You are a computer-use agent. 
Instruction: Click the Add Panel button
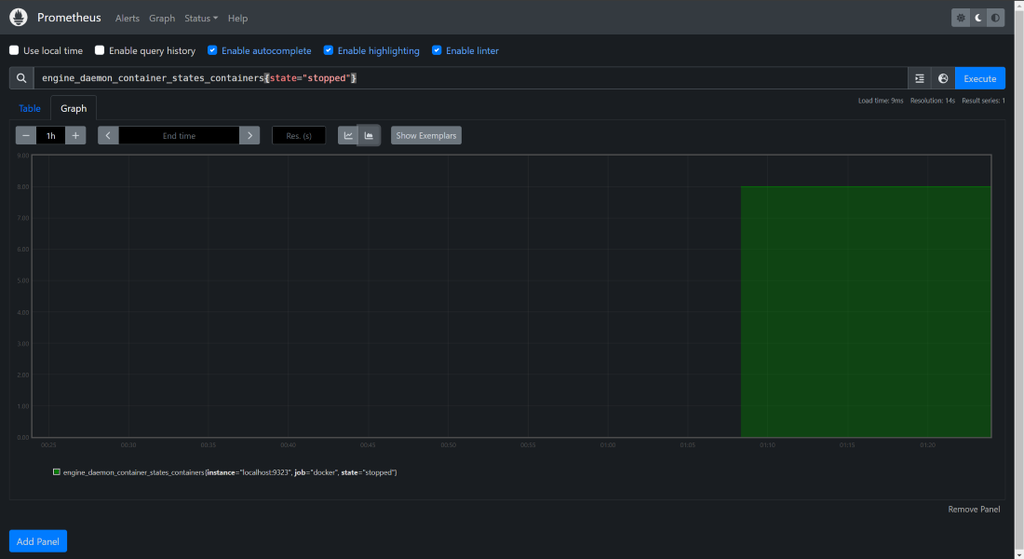click(x=38, y=541)
